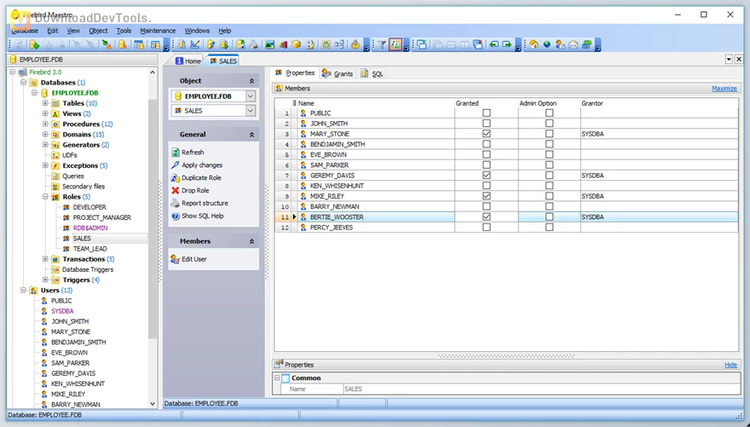Expand the Tables tree node
Viewport: 750px width, 427px height.
coord(45,103)
